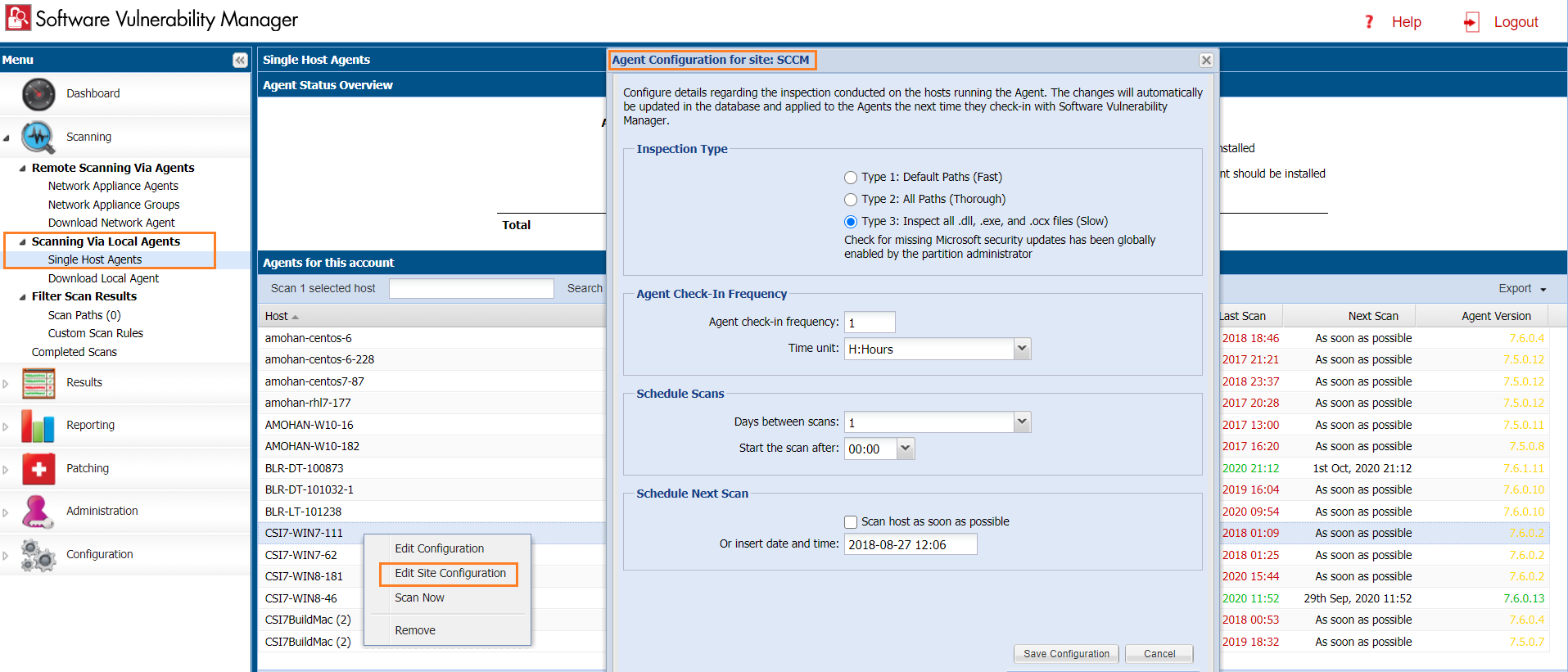This screenshot has height=672, width=1568.
Task: Click the red Help question mark icon
Action: [1369, 21]
